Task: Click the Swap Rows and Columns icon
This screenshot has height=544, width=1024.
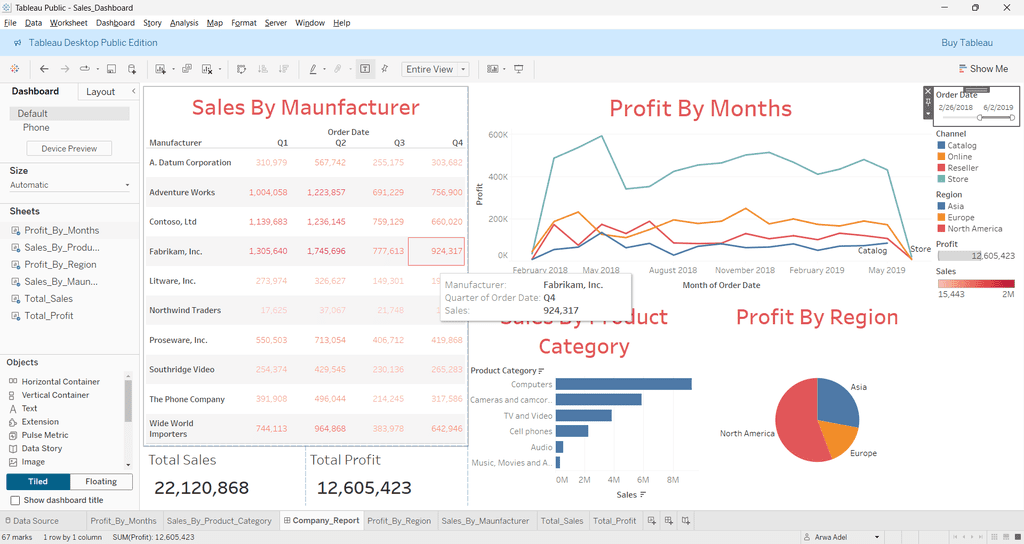Action: (242, 69)
